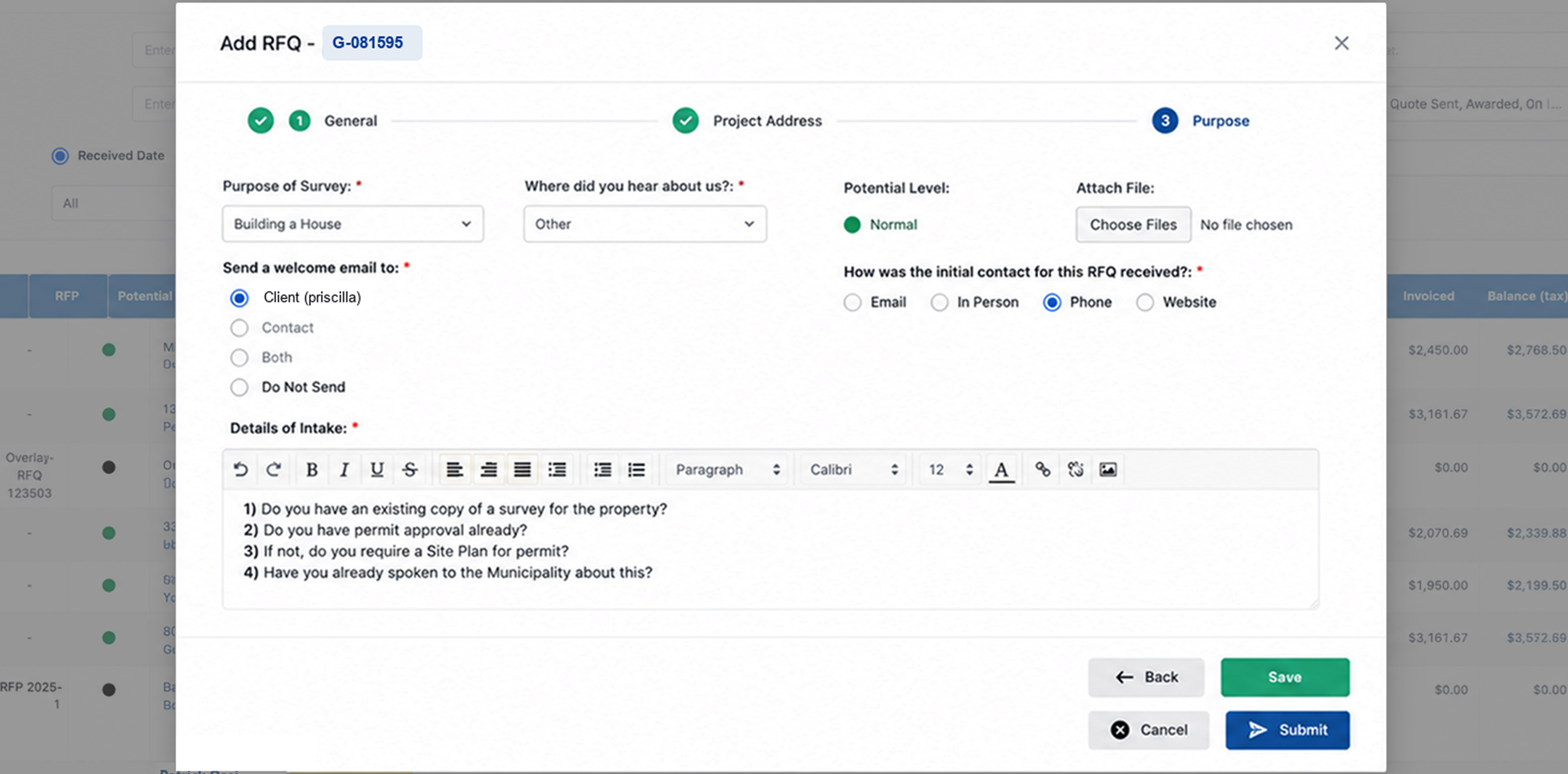Apply strikethrough formatting
The width and height of the screenshot is (1568, 774).
(410, 469)
